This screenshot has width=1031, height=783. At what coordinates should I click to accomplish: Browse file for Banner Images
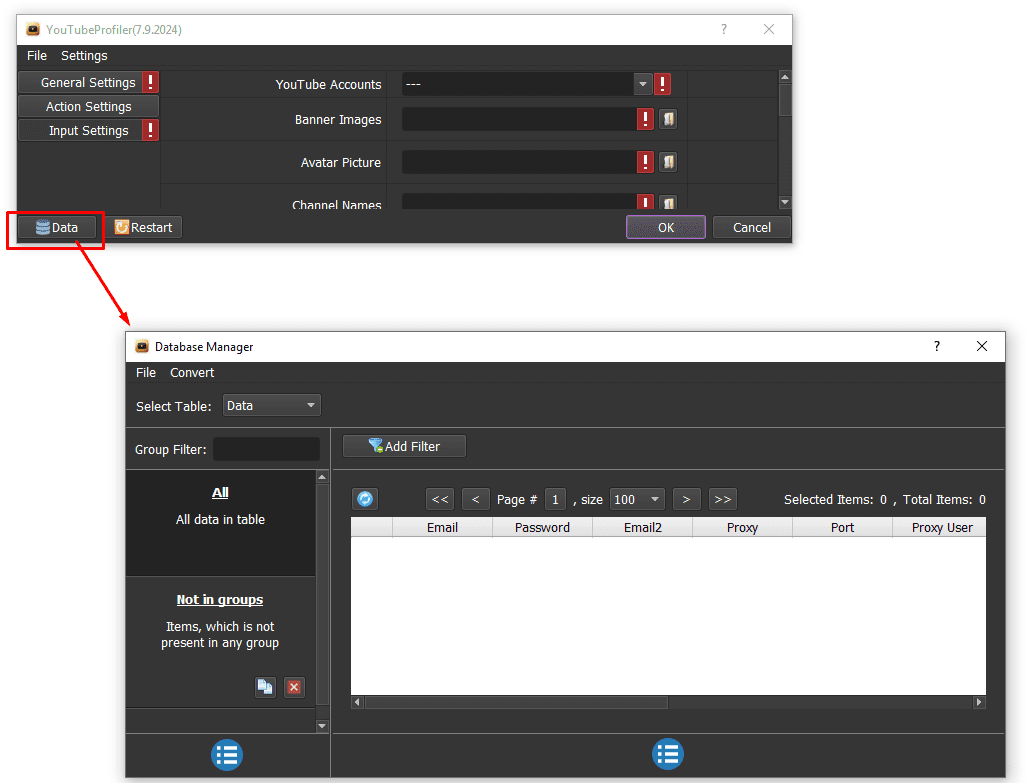click(x=668, y=119)
